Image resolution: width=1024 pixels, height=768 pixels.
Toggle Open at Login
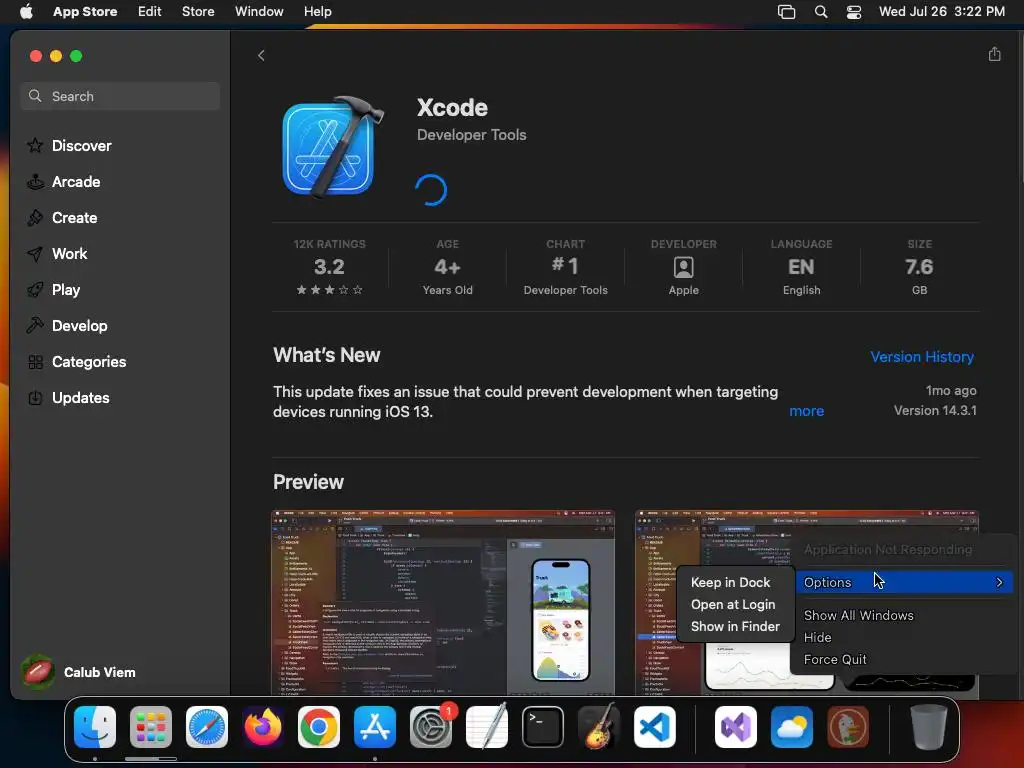click(x=733, y=605)
